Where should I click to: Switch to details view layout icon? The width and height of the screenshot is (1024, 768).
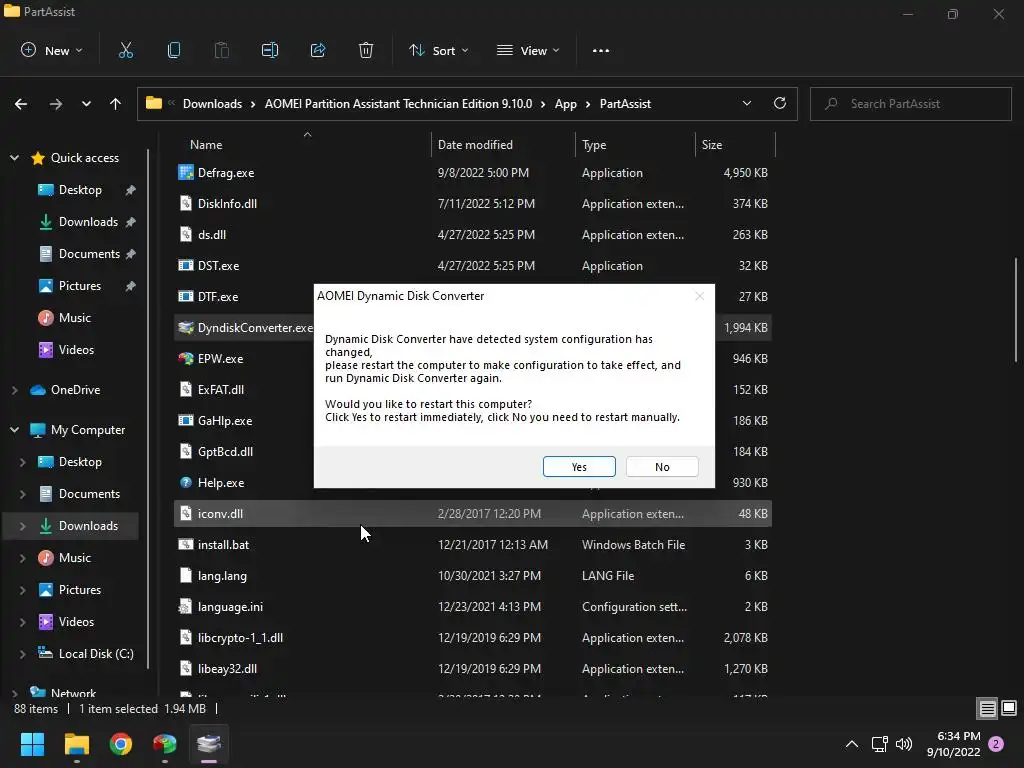coord(987,709)
